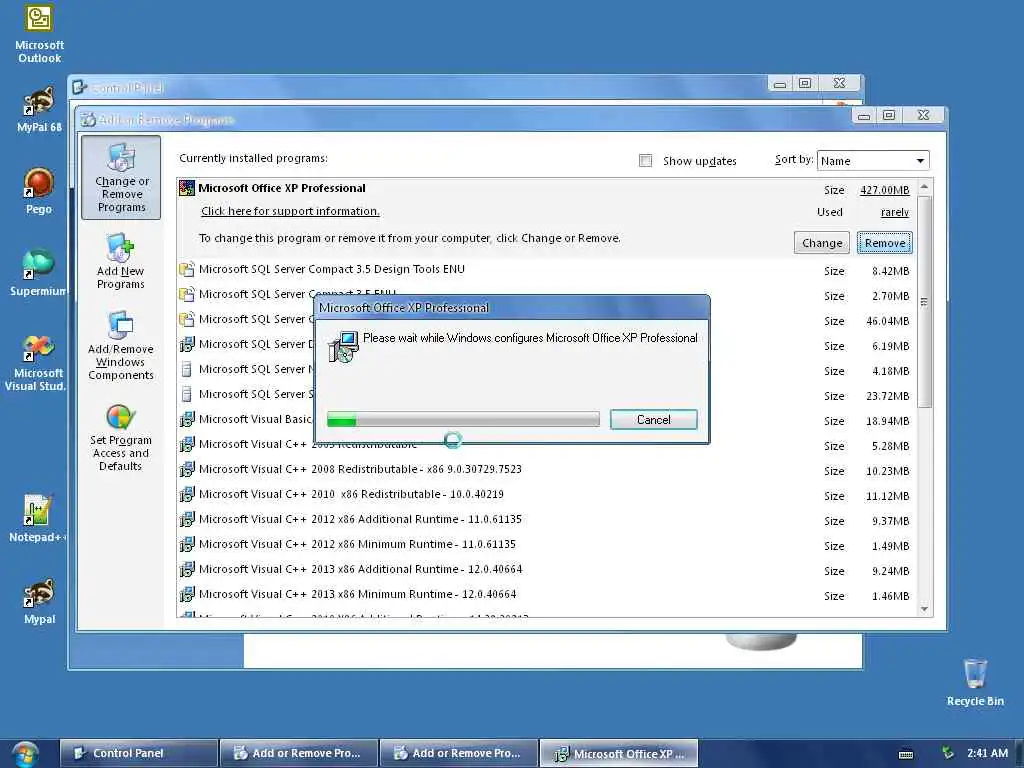This screenshot has width=1024, height=768.
Task: Click icon of Visual C++ 2008 Redistributable entry
Action: 187,469
